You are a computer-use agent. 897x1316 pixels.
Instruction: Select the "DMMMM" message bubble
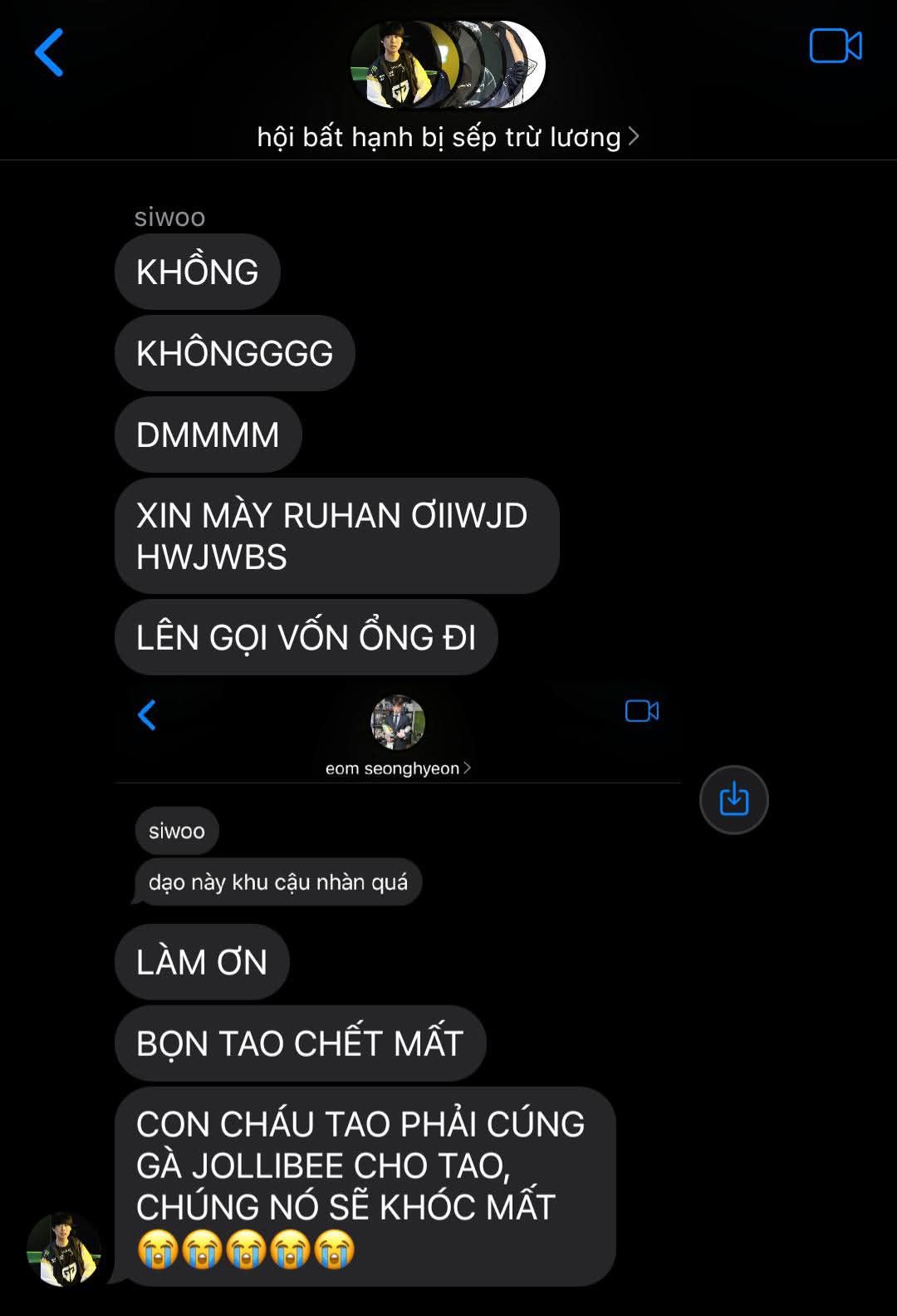(208, 435)
